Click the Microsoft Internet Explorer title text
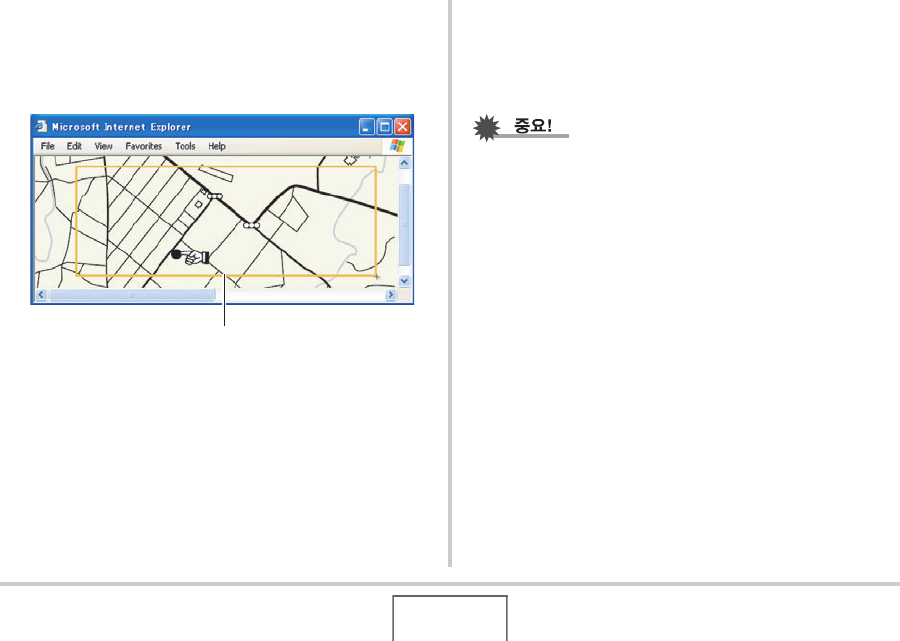The width and height of the screenshot is (900, 641). pyautogui.click(x=121, y=127)
